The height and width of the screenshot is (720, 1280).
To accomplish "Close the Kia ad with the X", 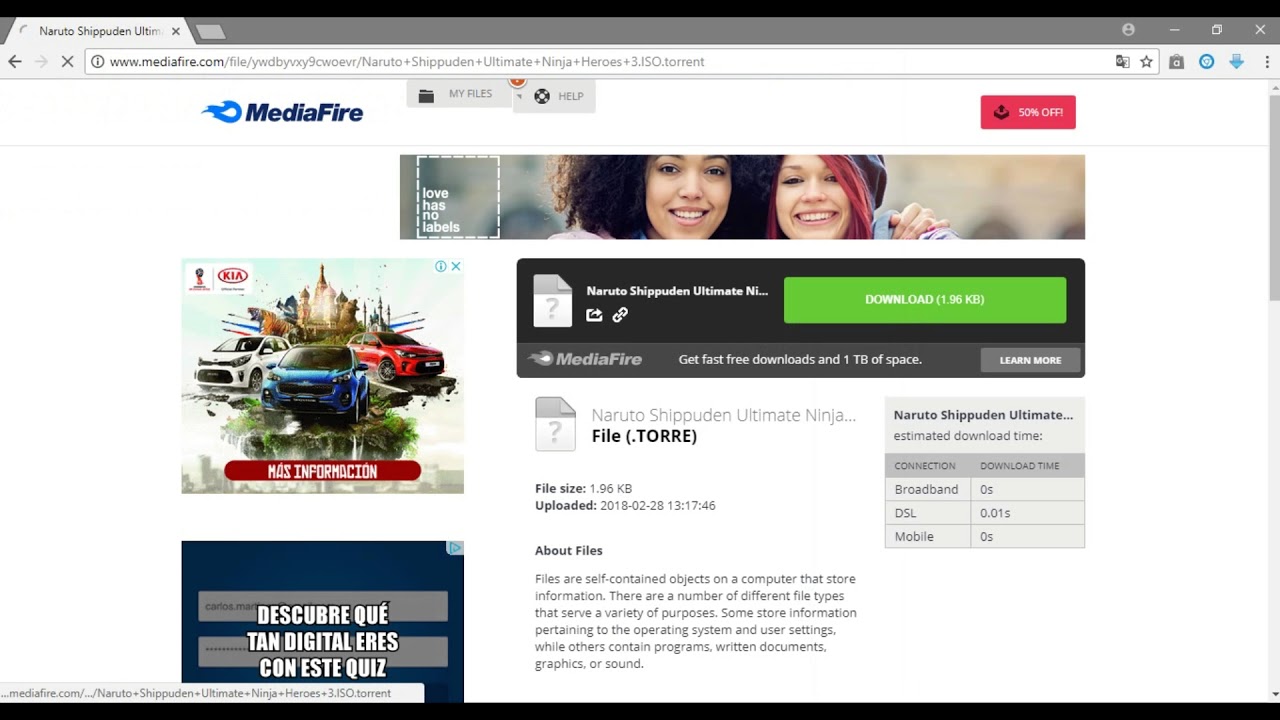I will click(456, 266).
